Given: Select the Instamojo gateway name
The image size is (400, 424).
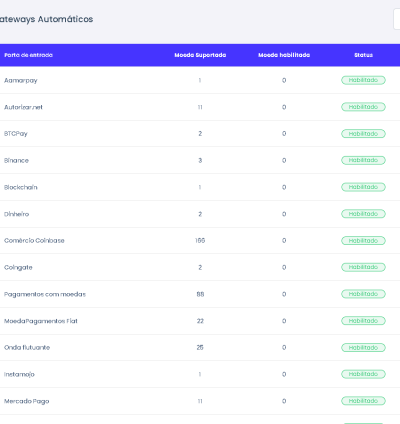Looking at the screenshot, I should [x=19, y=374].
